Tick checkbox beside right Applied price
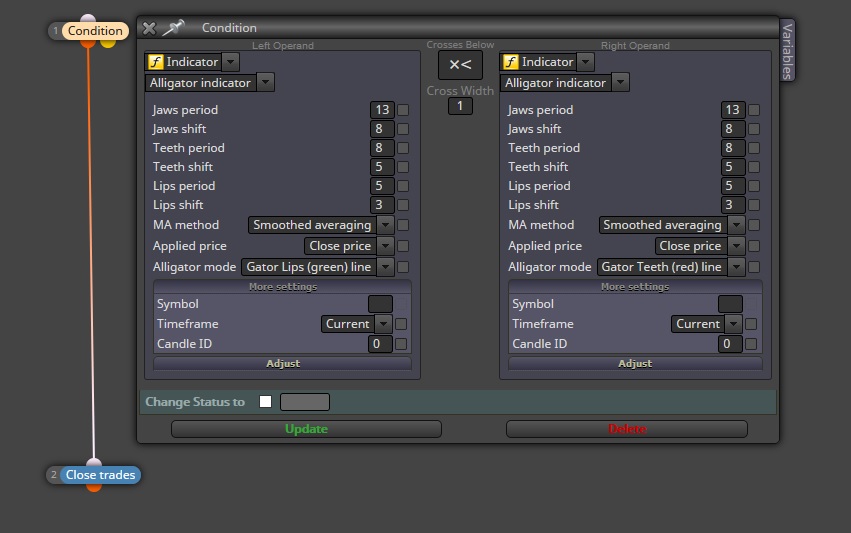 [754, 246]
